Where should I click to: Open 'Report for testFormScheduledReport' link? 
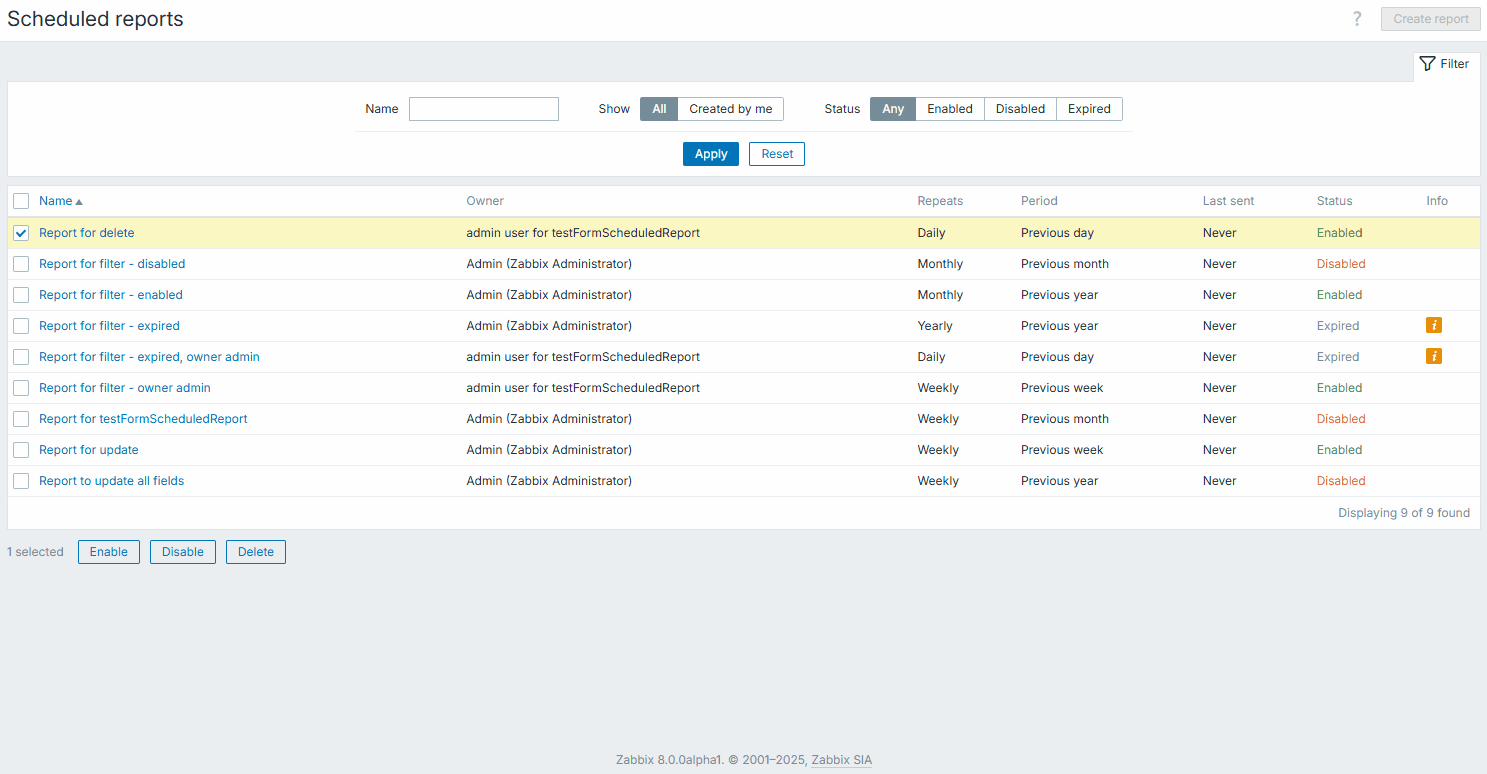[x=143, y=419]
